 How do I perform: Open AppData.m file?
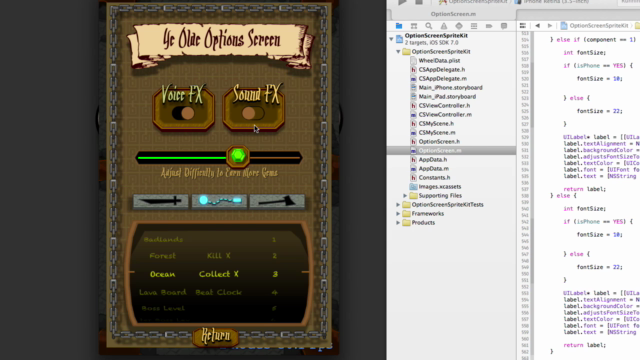coord(433,169)
